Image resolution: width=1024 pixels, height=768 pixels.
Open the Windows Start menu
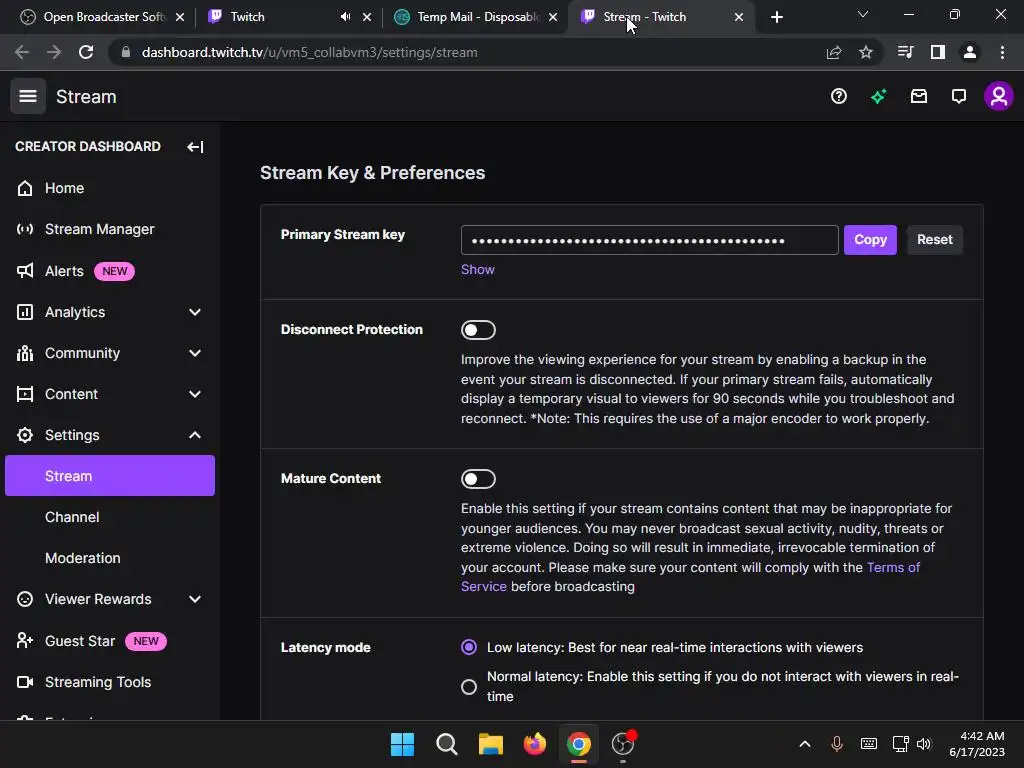coord(402,744)
